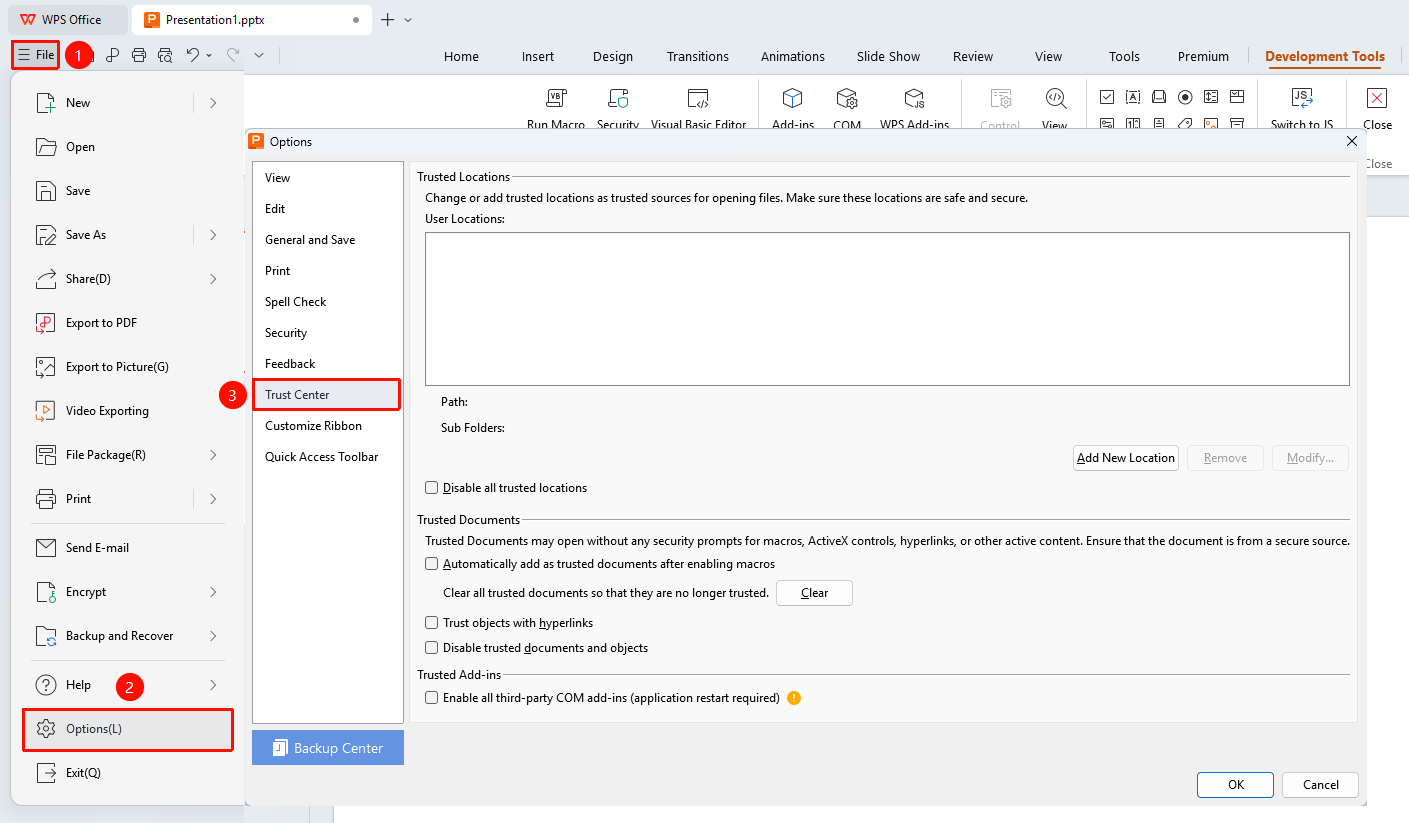
Task: Click Cancel in Options dialog
Action: point(1320,785)
